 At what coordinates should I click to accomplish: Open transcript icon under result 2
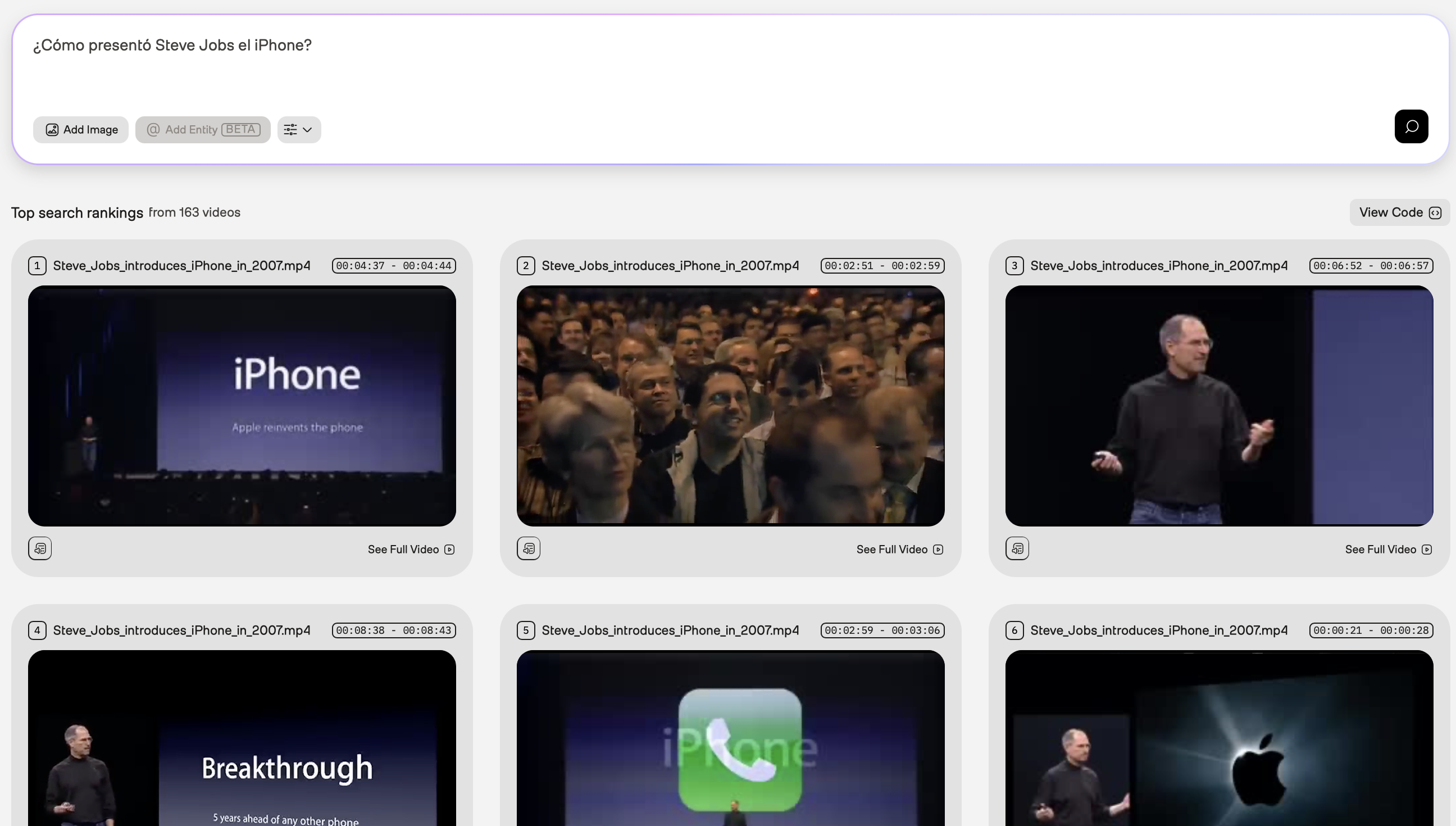tap(529, 548)
